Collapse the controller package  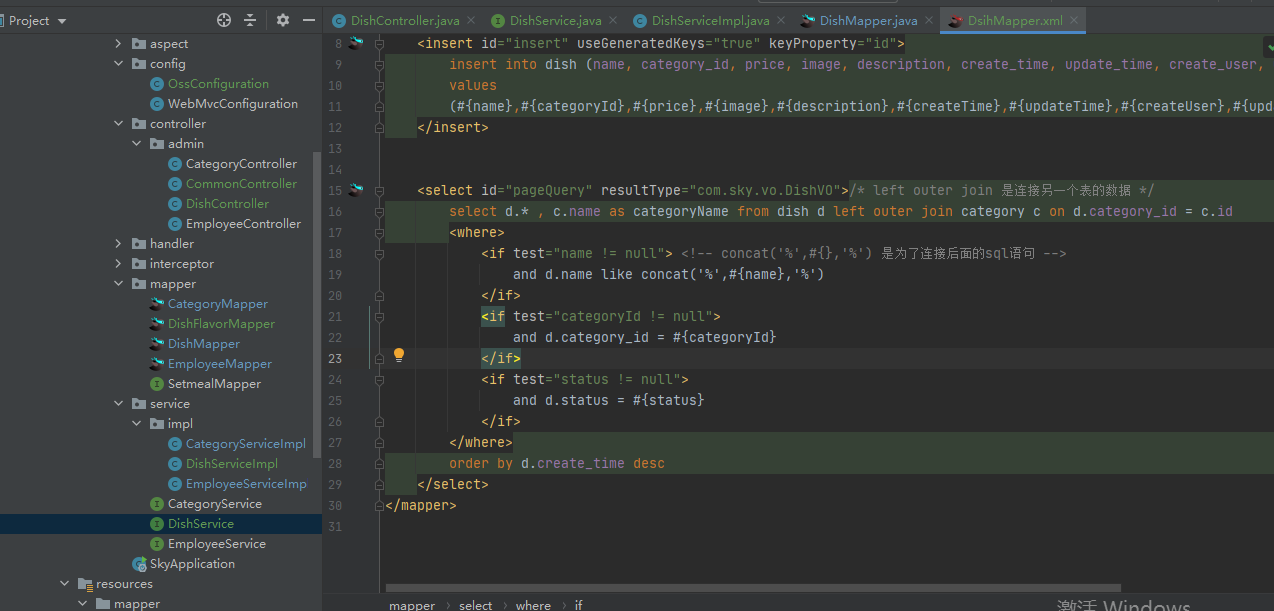pyautogui.click(x=118, y=124)
